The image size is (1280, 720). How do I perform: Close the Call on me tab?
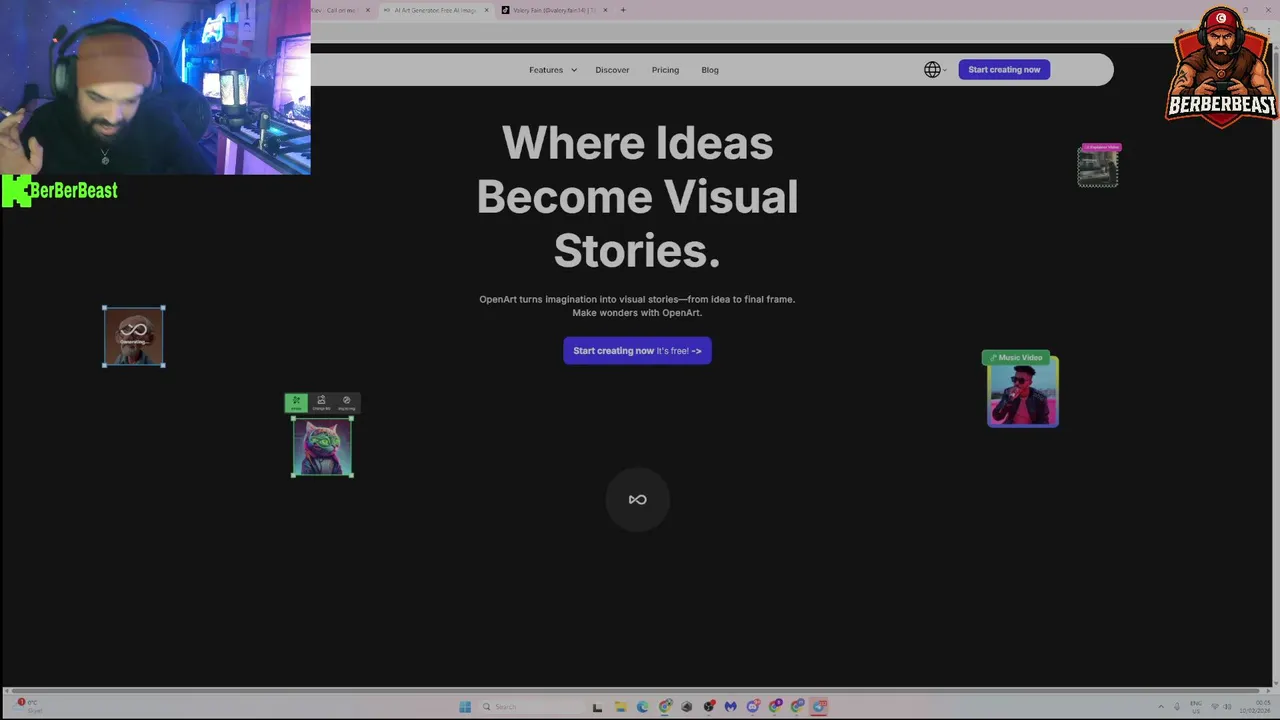[x=368, y=10]
